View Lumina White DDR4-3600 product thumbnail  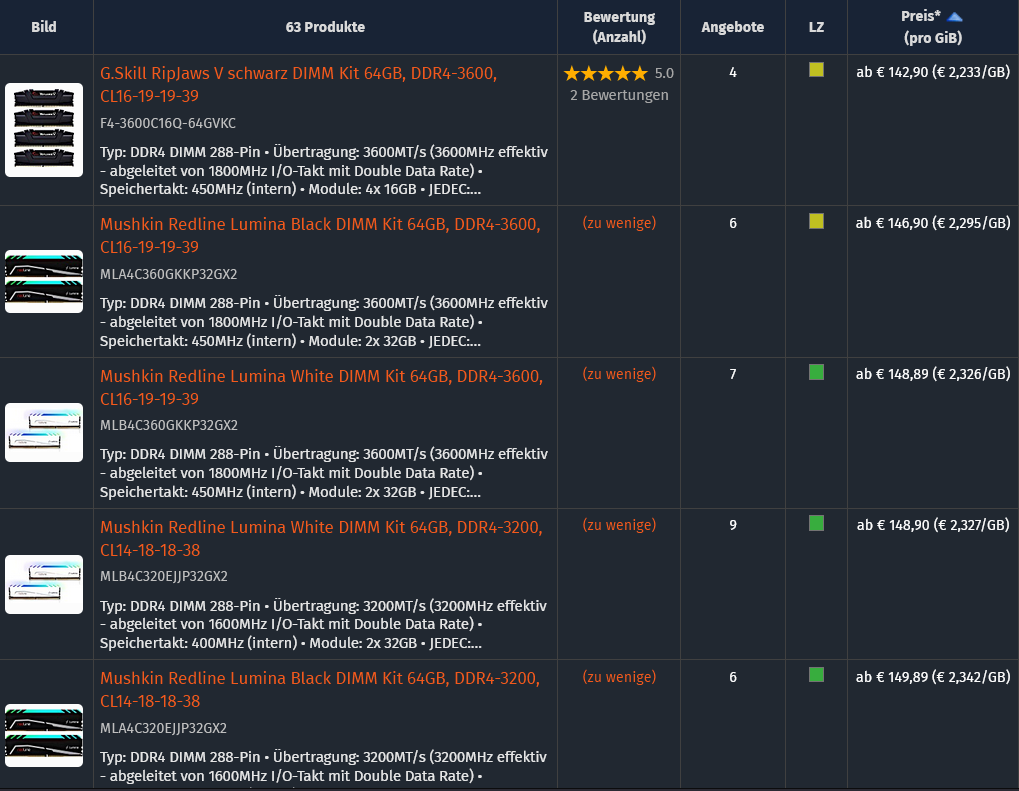tap(44, 432)
